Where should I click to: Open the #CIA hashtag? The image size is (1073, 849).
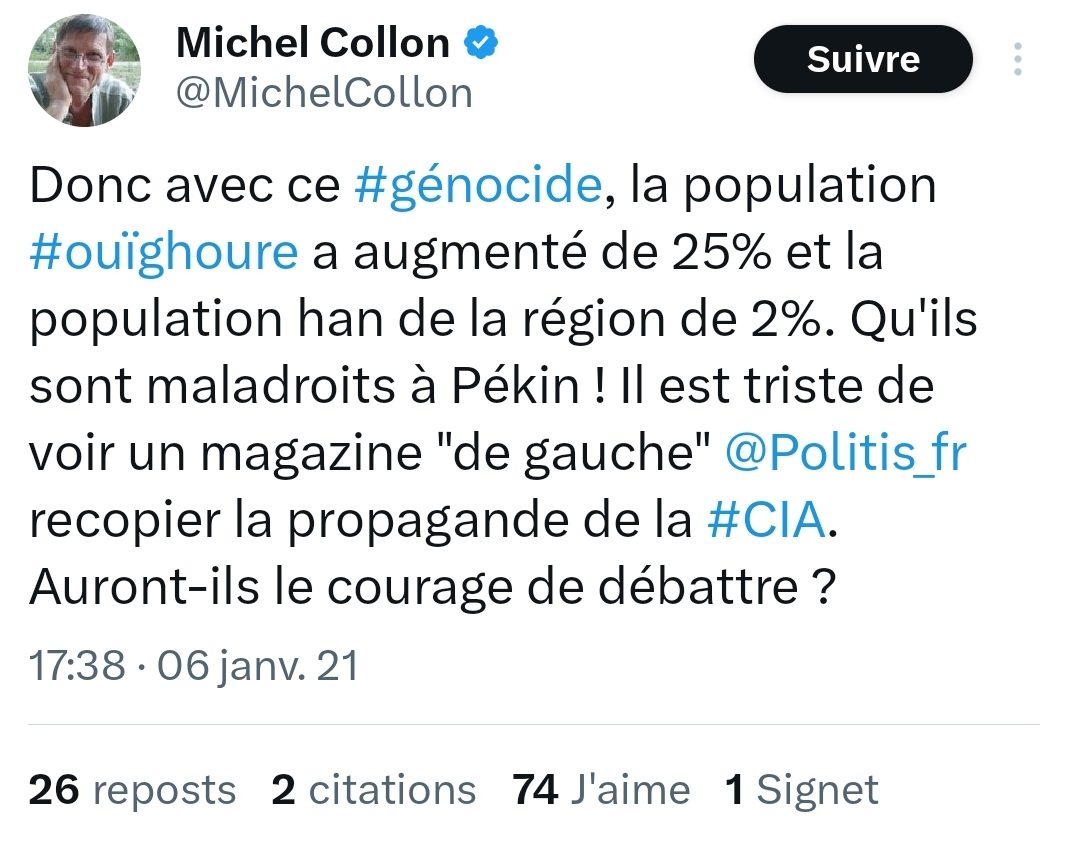[767, 521]
